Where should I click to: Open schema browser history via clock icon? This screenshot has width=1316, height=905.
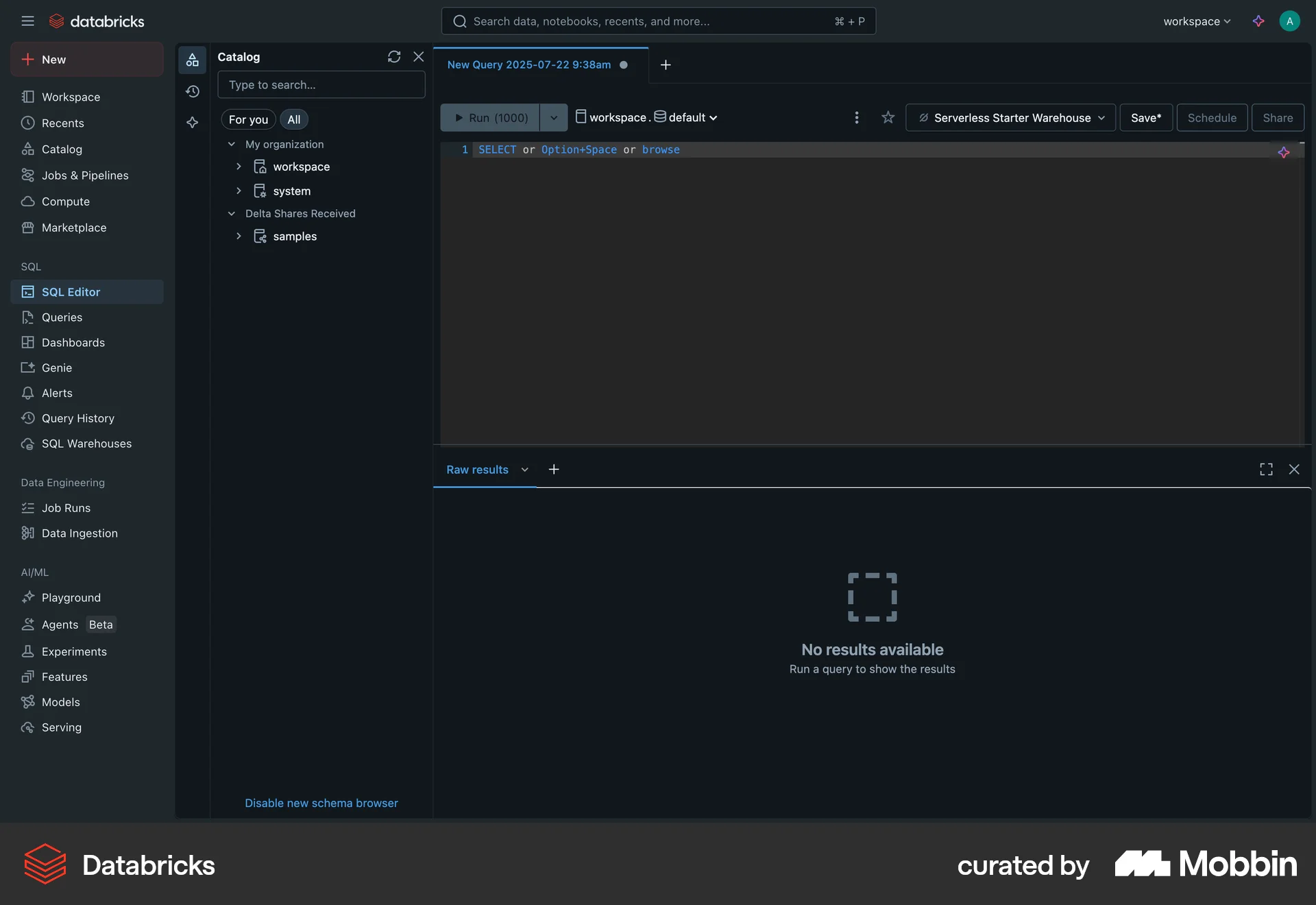click(x=193, y=91)
